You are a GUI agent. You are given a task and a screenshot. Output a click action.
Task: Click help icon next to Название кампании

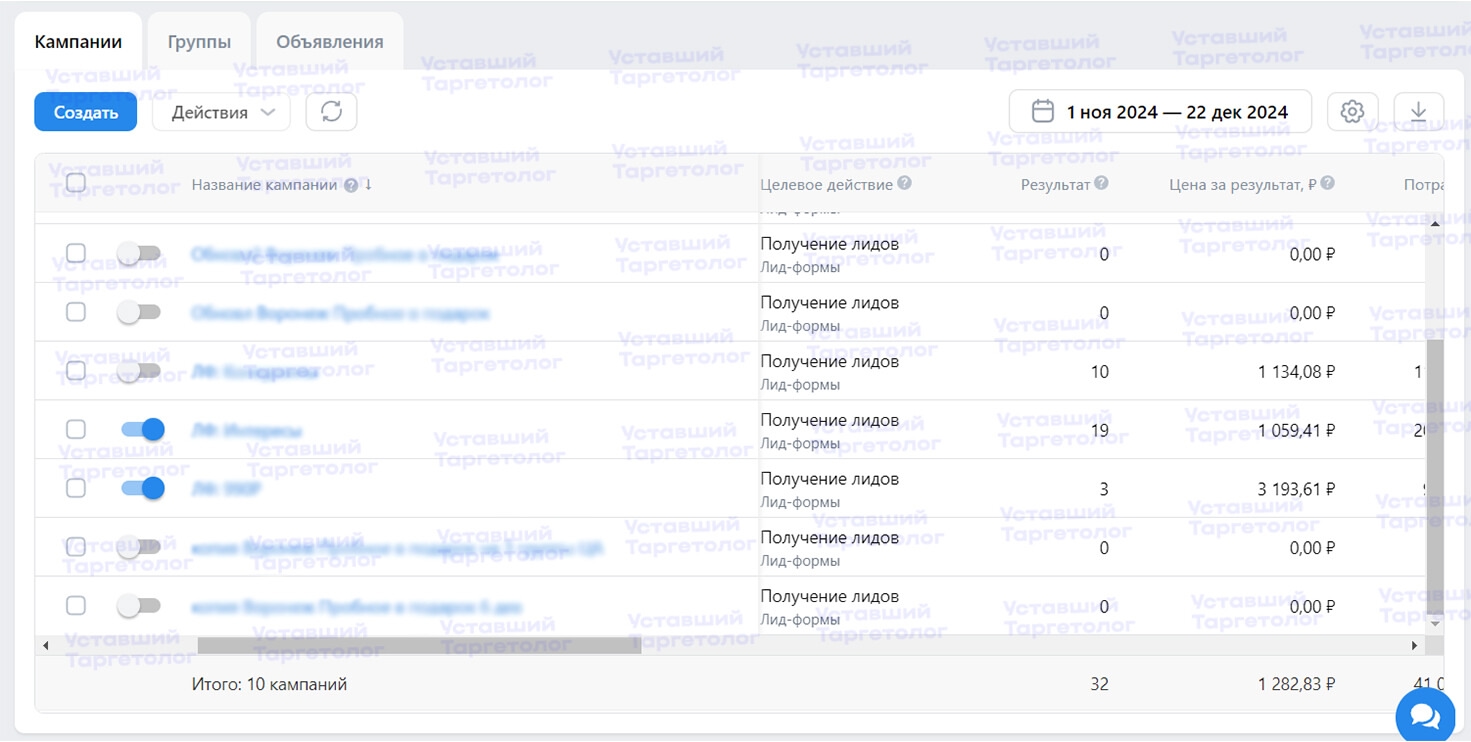[351, 185]
